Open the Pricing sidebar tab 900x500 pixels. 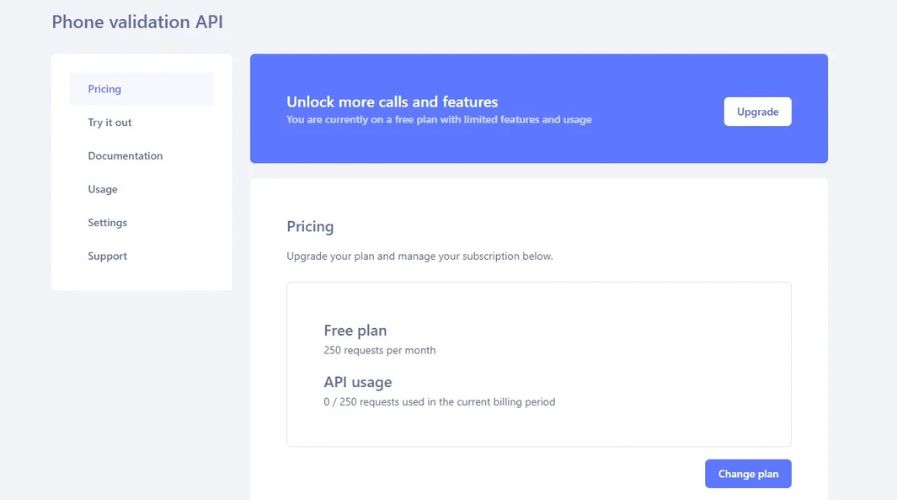pyautogui.click(x=105, y=89)
